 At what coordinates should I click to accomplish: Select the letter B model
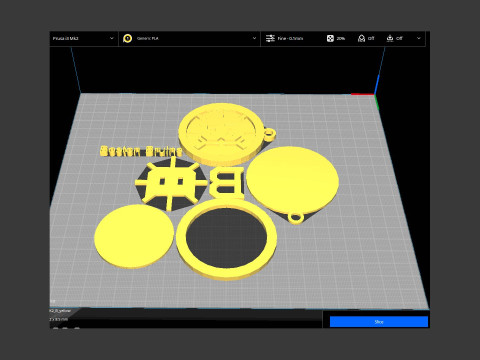(227, 182)
